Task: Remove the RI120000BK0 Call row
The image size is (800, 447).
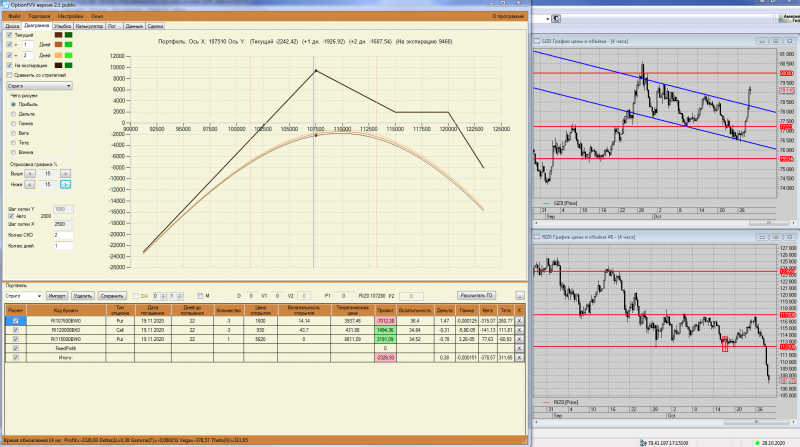Action: coord(519,330)
